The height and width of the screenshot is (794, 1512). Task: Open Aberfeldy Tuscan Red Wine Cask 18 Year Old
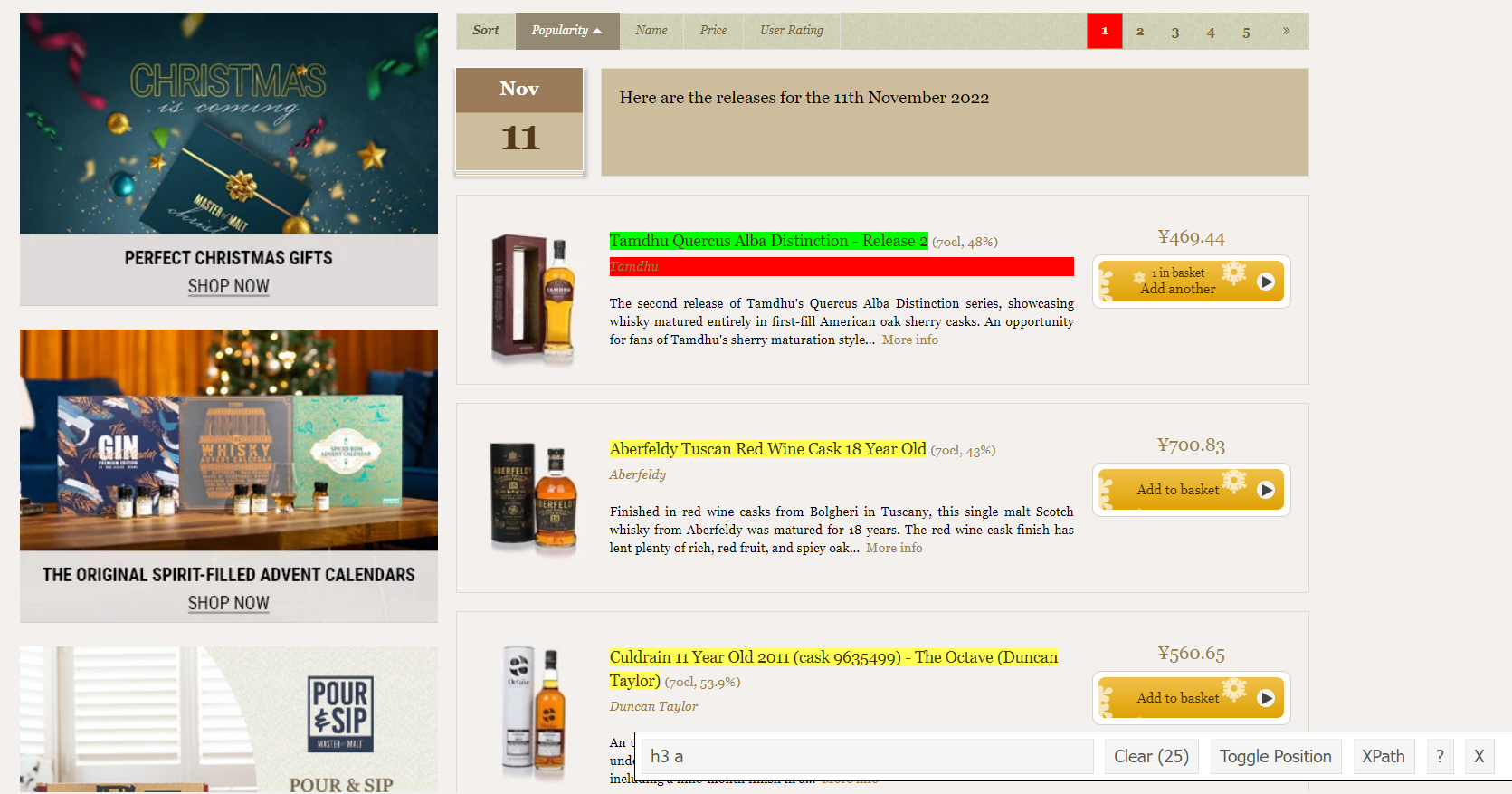coord(767,449)
